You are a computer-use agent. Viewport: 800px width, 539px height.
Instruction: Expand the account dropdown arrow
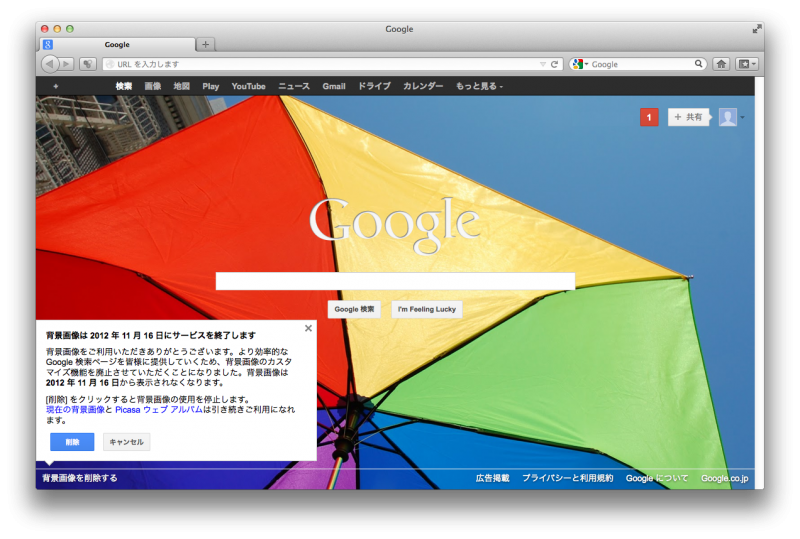(x=742, y=117)
